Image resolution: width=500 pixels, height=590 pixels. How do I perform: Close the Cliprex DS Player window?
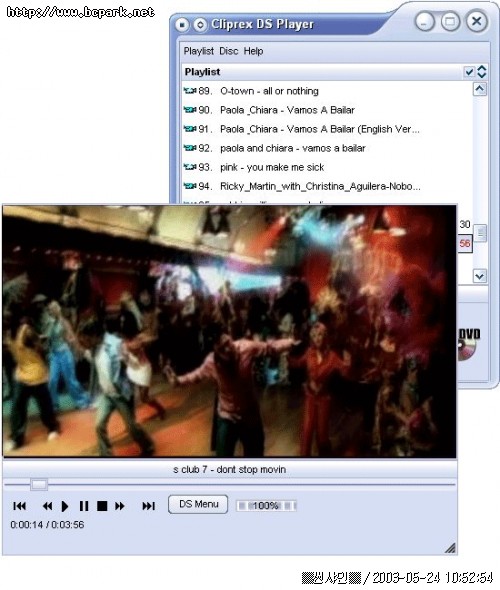click(x=477, y=21)
